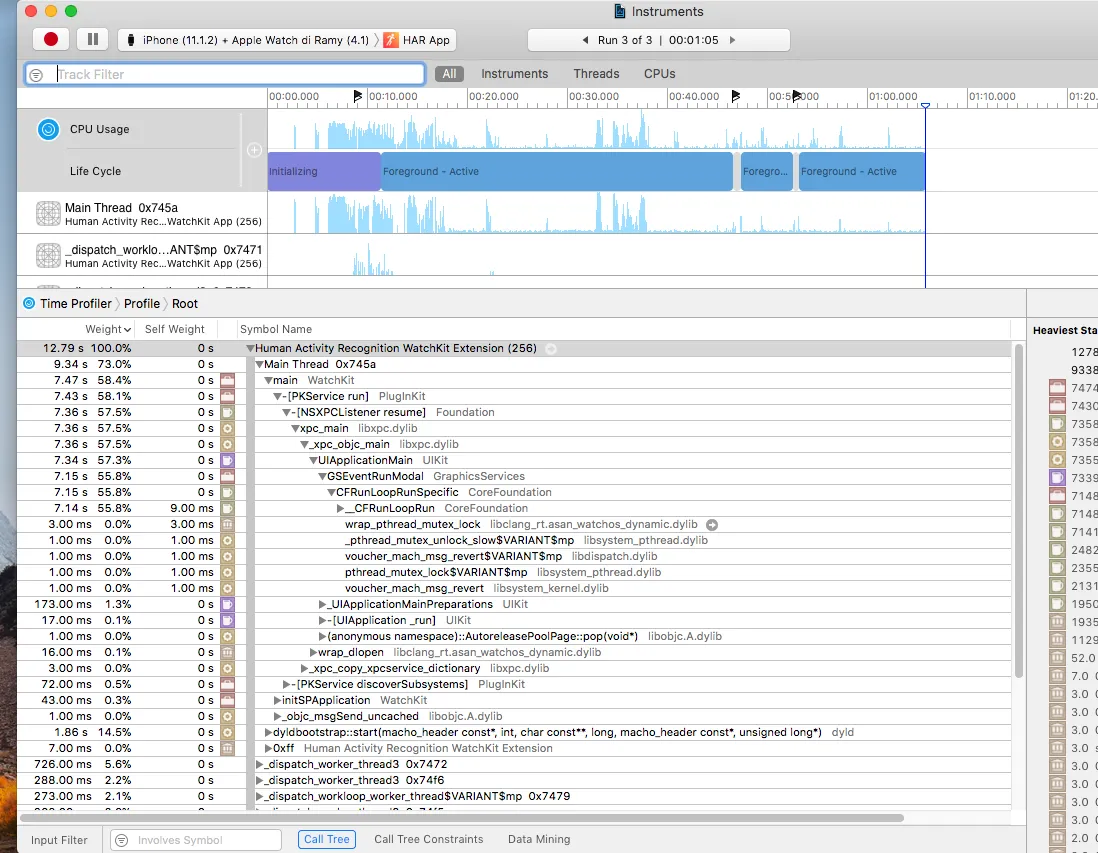Select the _objc_msgSend_uncached row

click(x=515, y=716)
